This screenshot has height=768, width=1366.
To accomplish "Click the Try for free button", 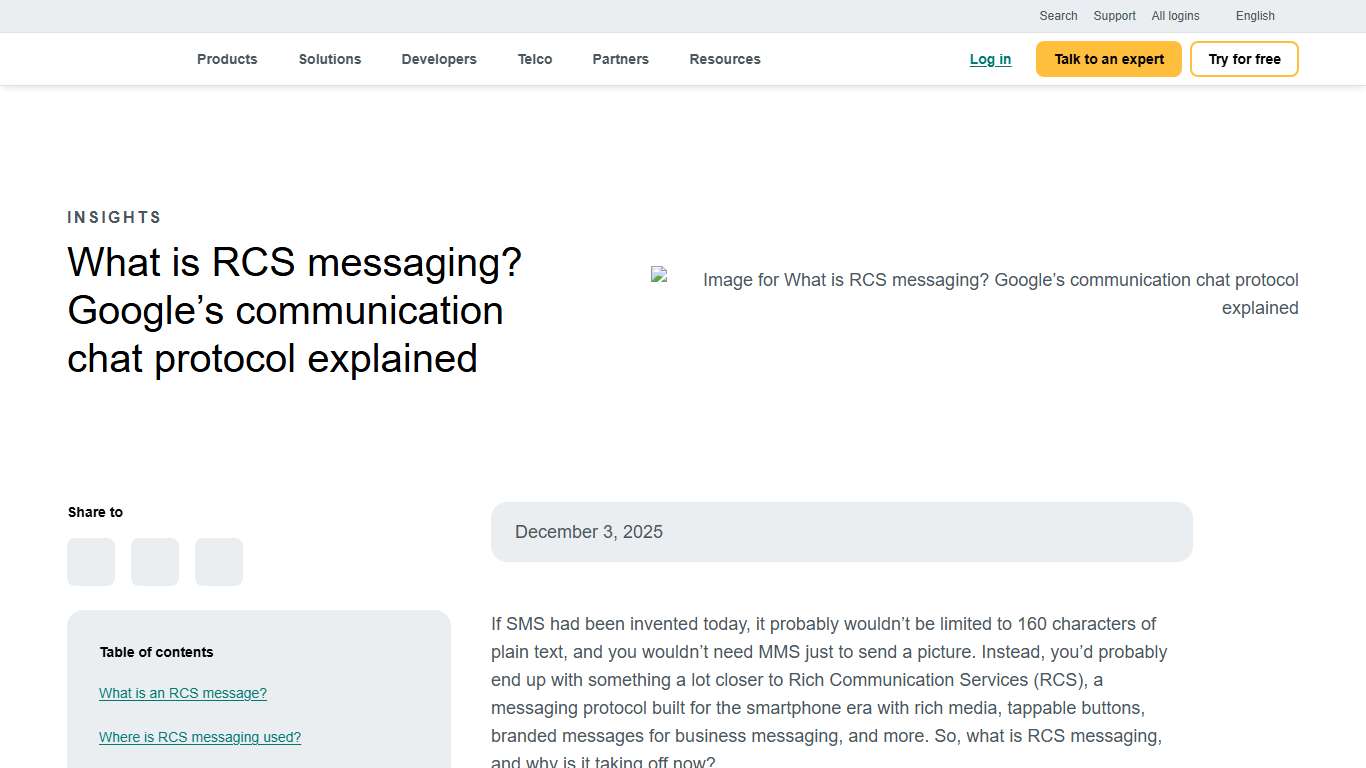I will point(1244,59).
